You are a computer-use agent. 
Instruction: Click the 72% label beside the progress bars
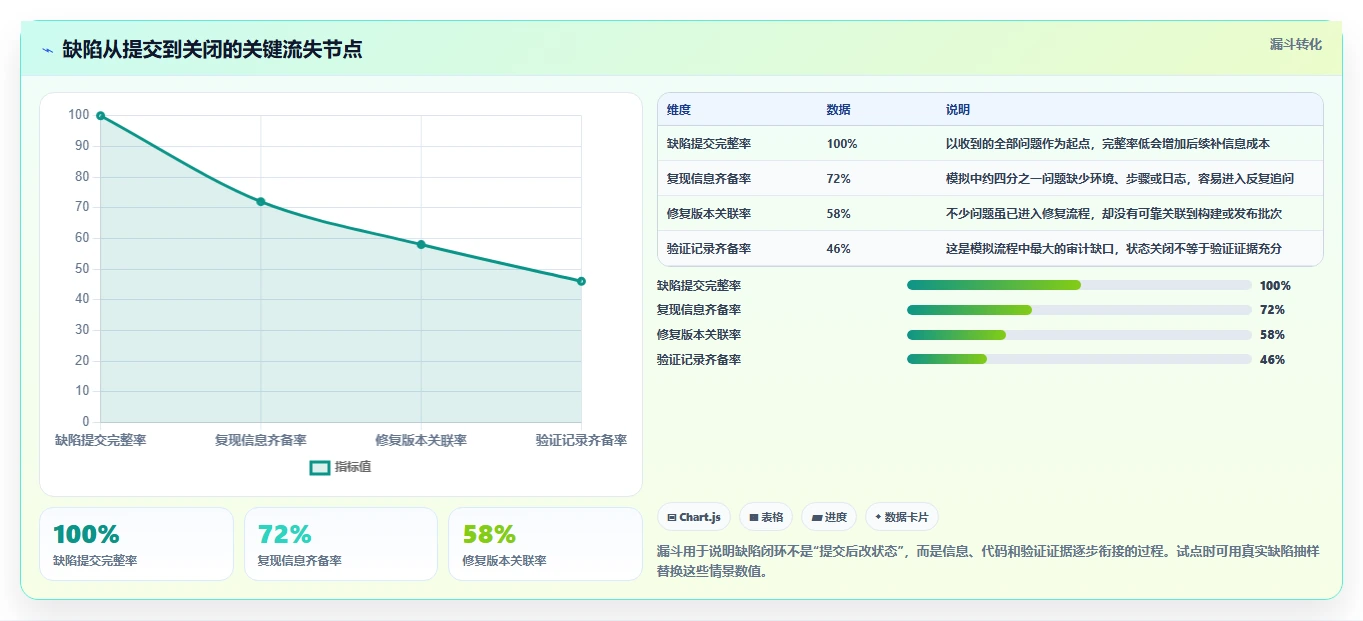1272,310
